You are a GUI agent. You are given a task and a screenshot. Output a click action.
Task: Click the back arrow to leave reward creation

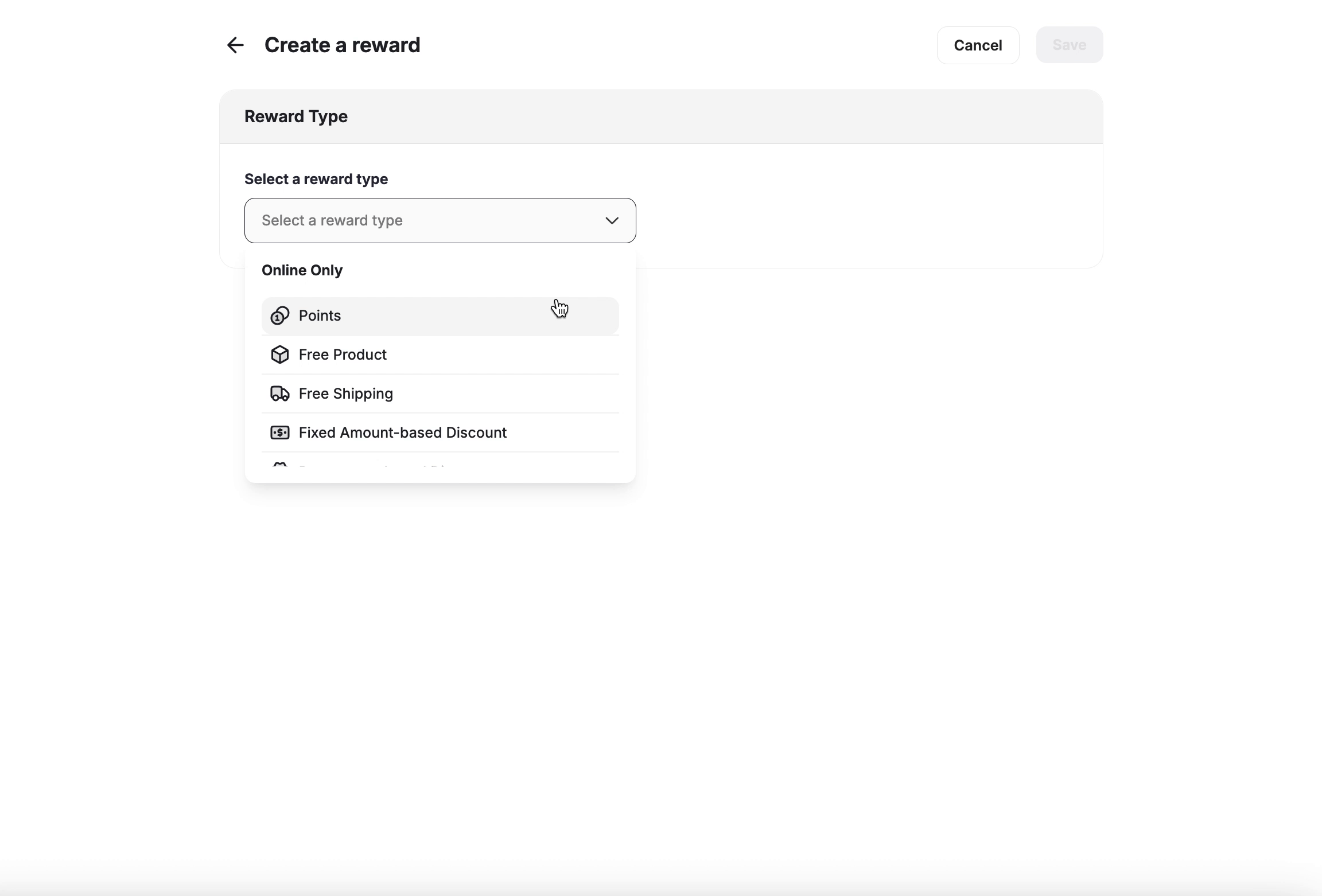pyautogui.click(x=235, y=45)
